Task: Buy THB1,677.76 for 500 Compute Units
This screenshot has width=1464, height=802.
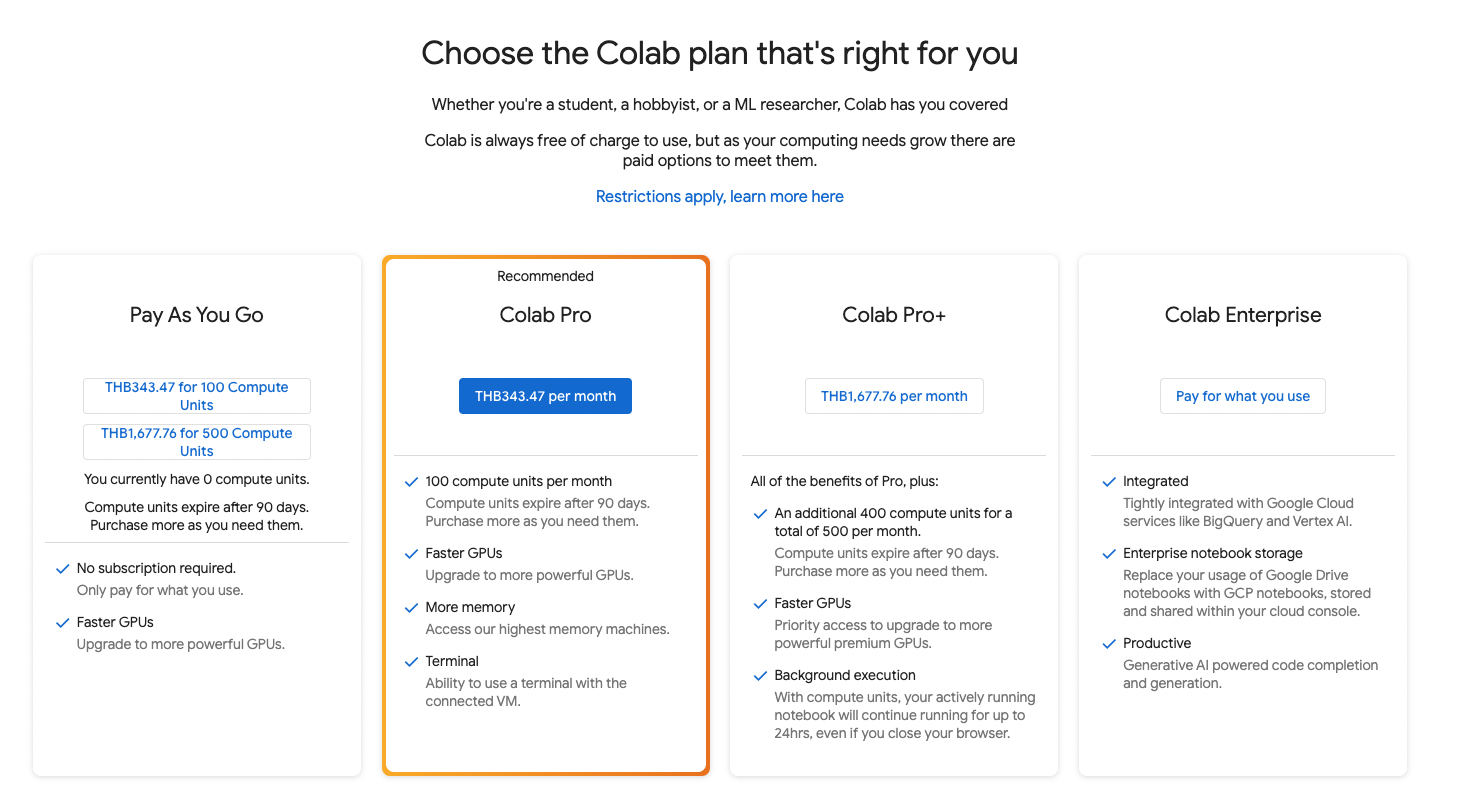Action: (197, 442)
